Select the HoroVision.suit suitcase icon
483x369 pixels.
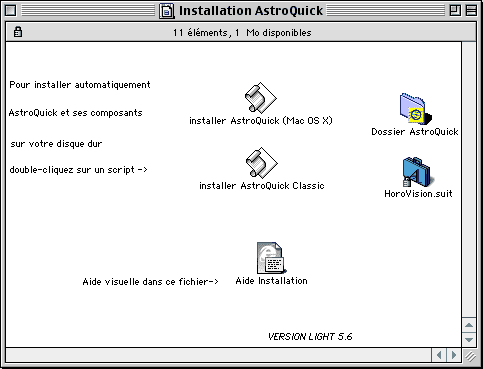[x=417, y=172]
